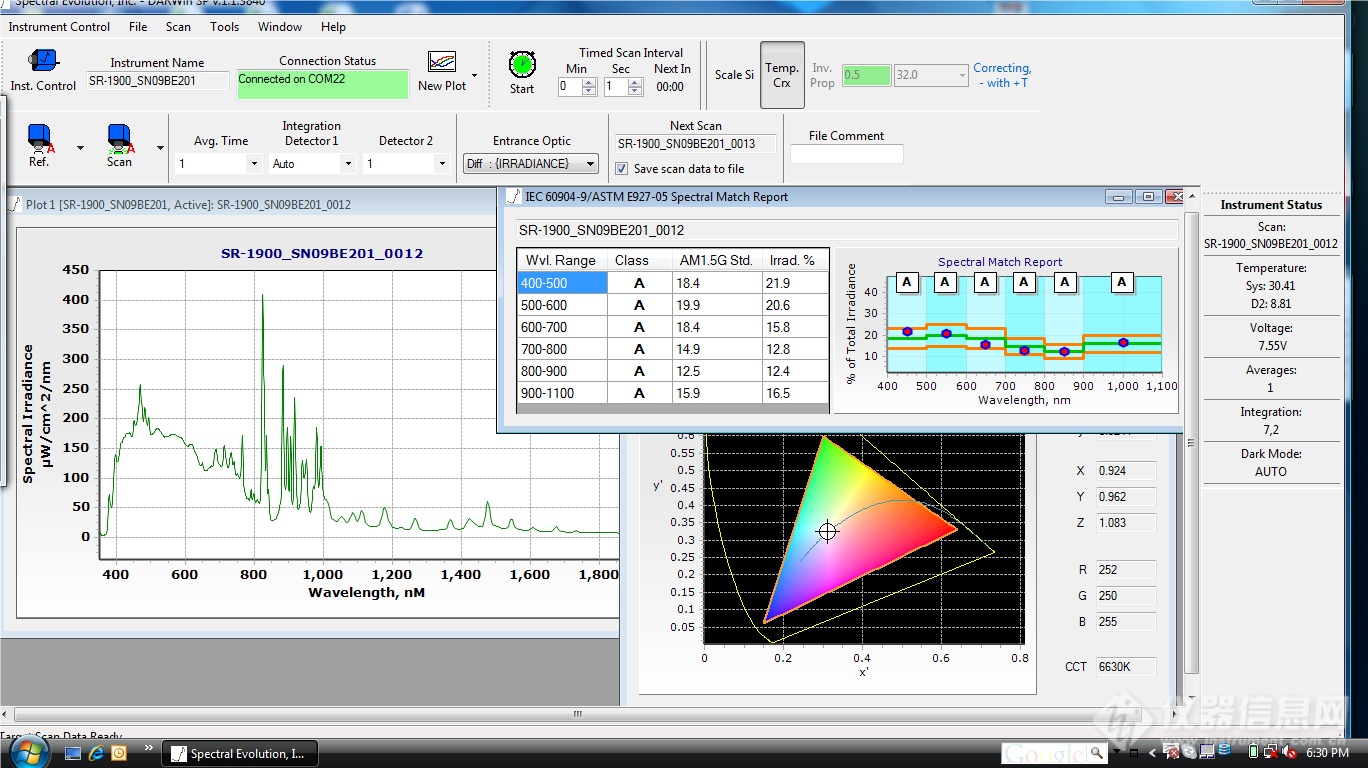Open the Scan menu
The image size is (1368, 768).
pos(178,27)
